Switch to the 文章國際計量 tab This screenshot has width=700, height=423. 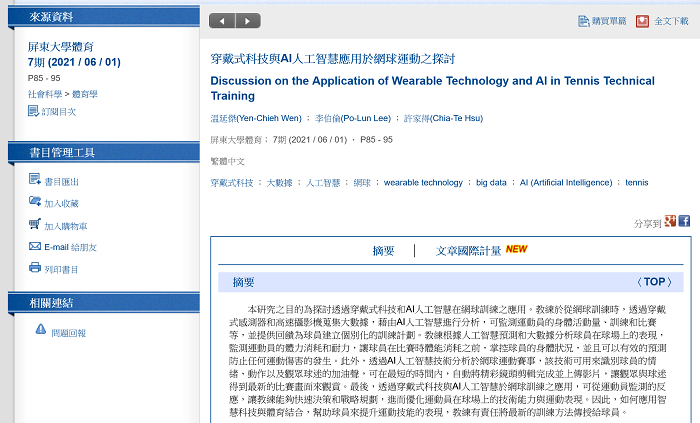click(x=468, y=251)
